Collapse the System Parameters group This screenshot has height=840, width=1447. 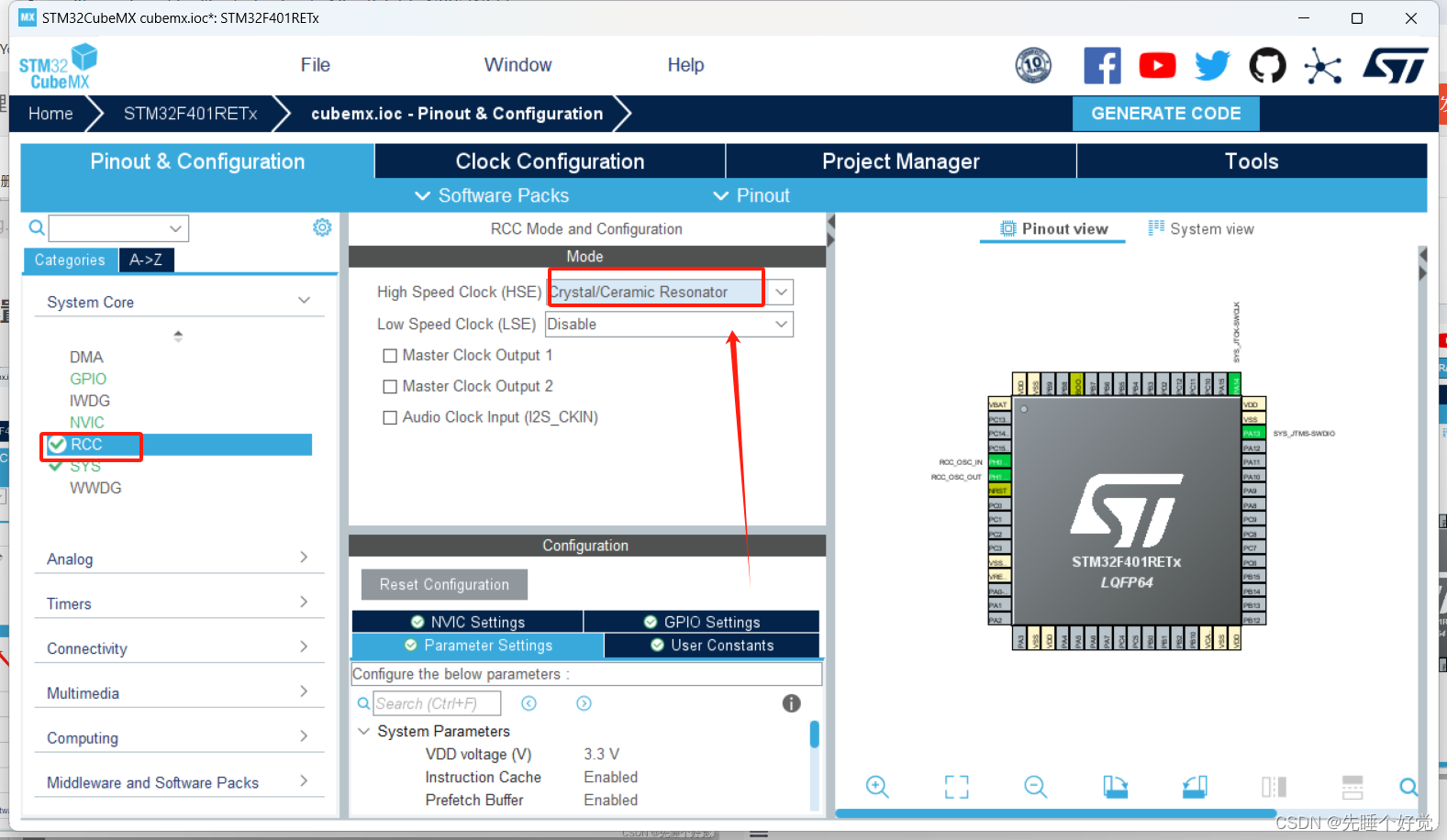[x=364, y=731]
